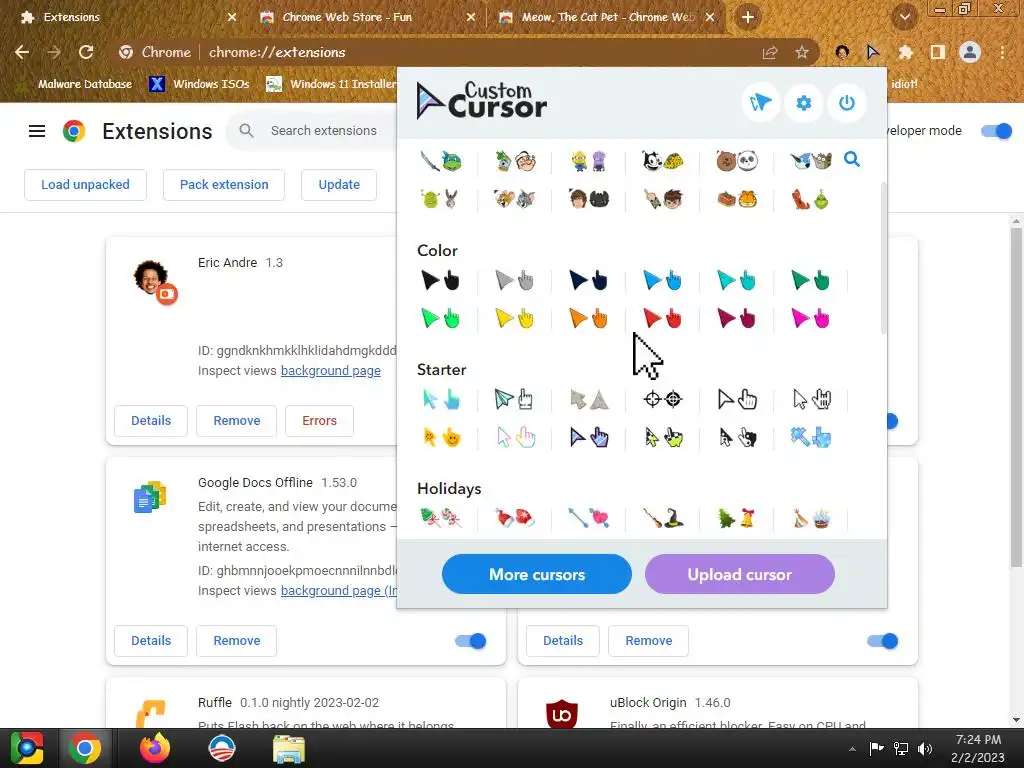Open Eric Andre background page link
The width and height of the screenshot is (1024, 768).
(330, 371)
